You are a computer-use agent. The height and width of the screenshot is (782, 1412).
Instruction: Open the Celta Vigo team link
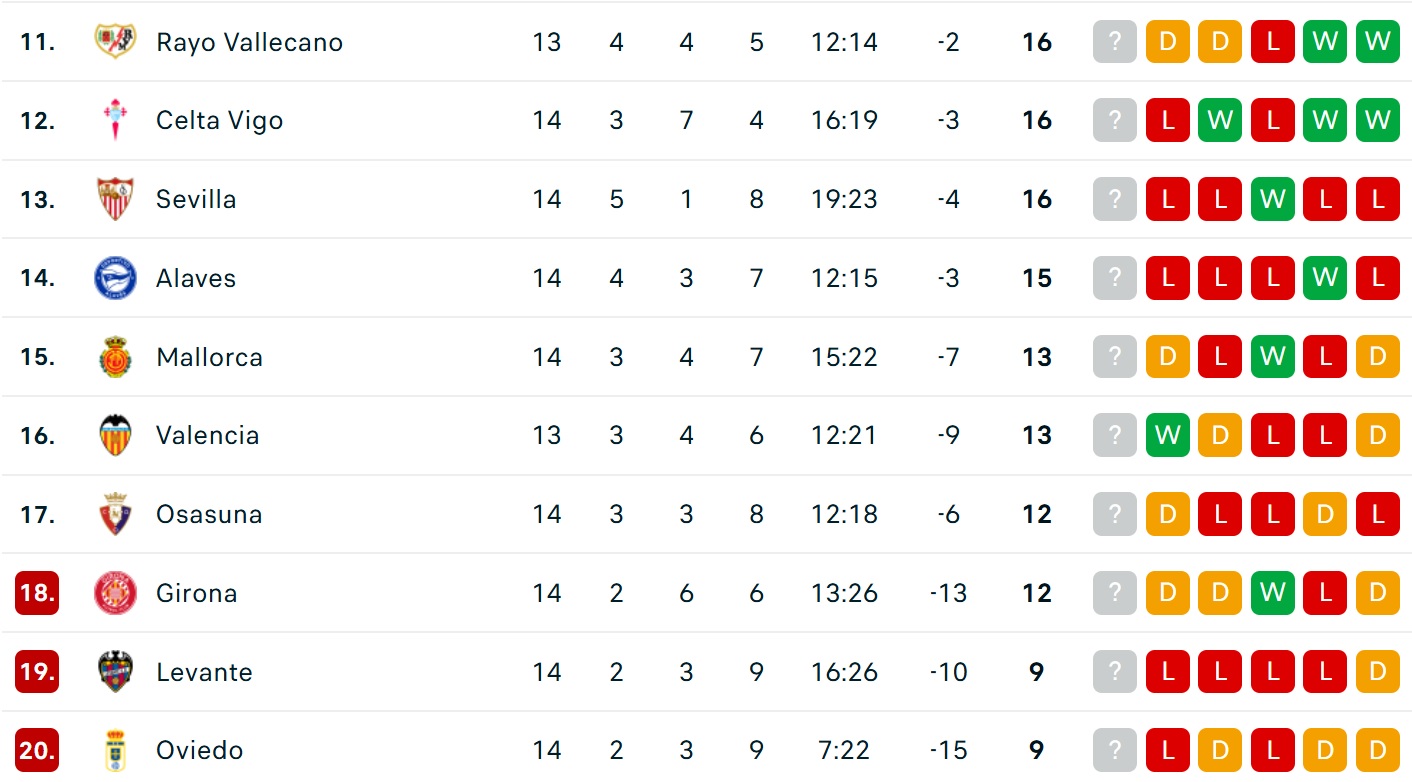(x=219, y=120)
